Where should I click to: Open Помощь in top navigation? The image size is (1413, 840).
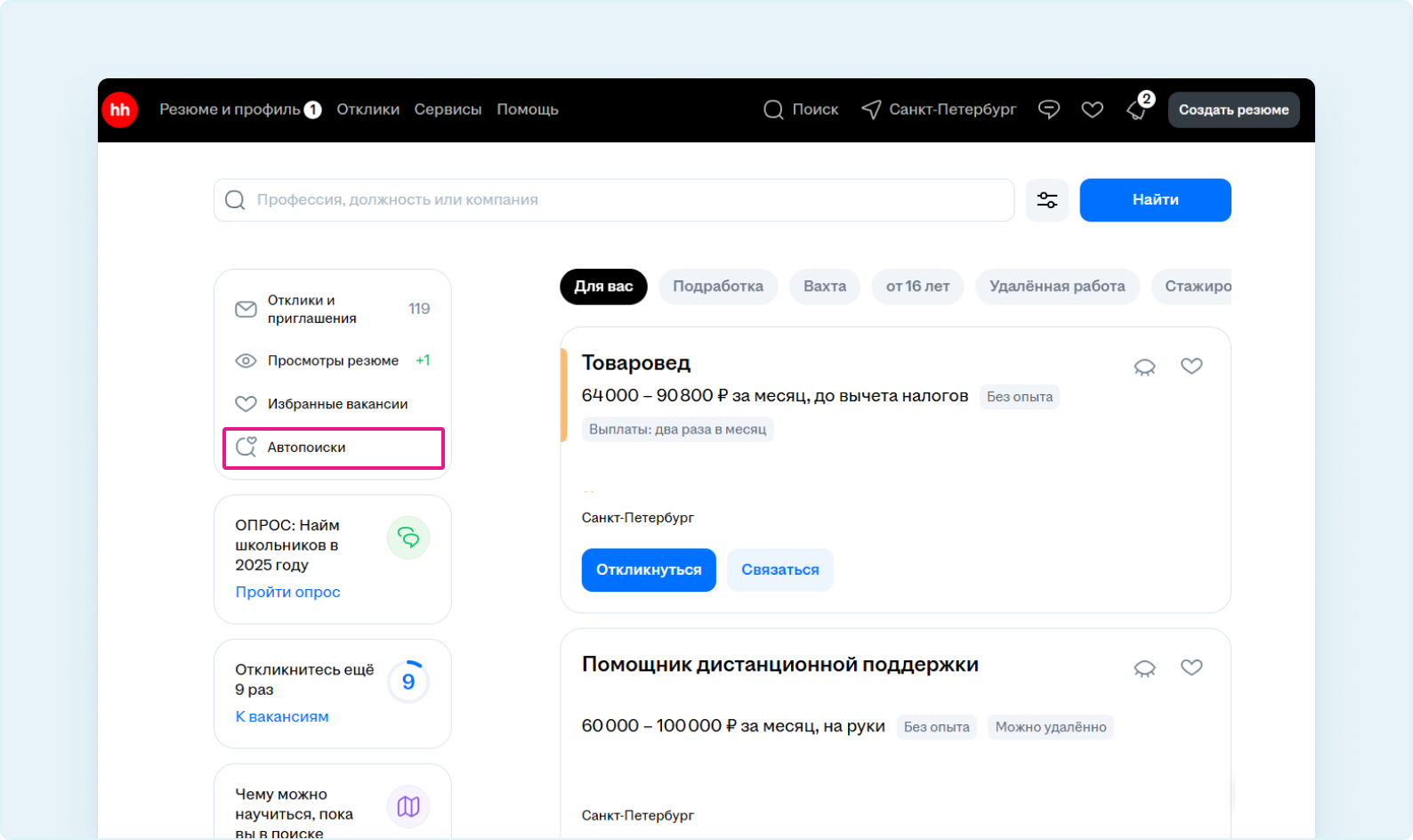pos(528,109)
